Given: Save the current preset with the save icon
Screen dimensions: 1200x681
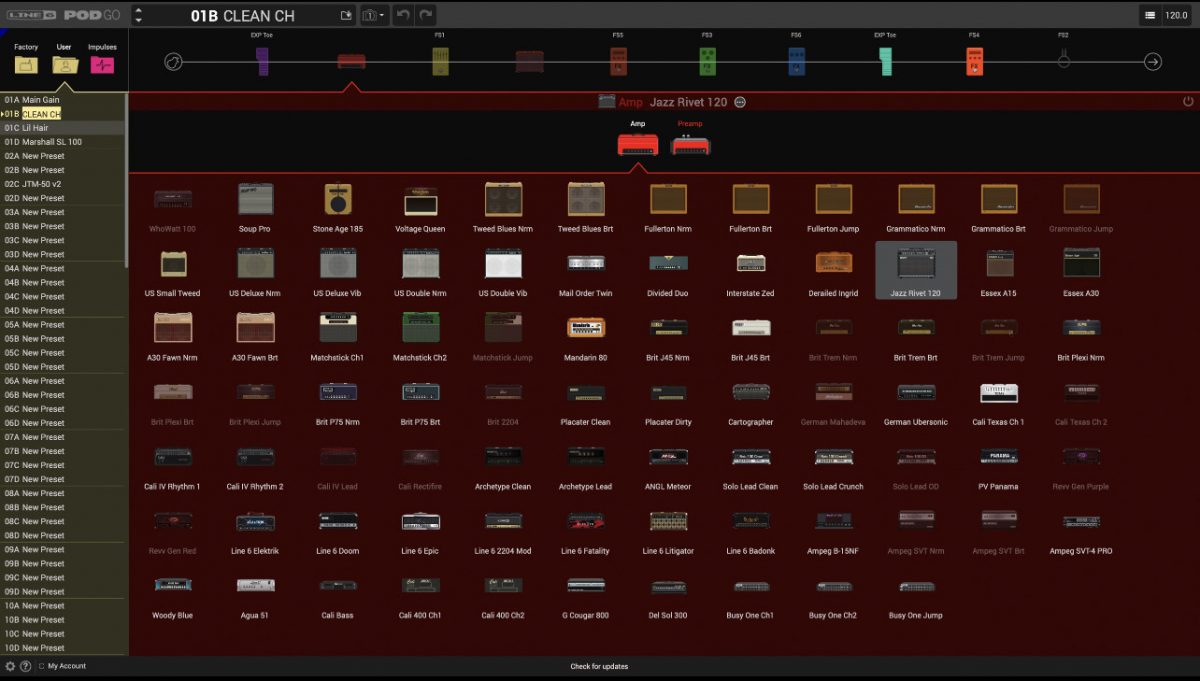Looking at the screenshot, I should click(x=346, y=15).
